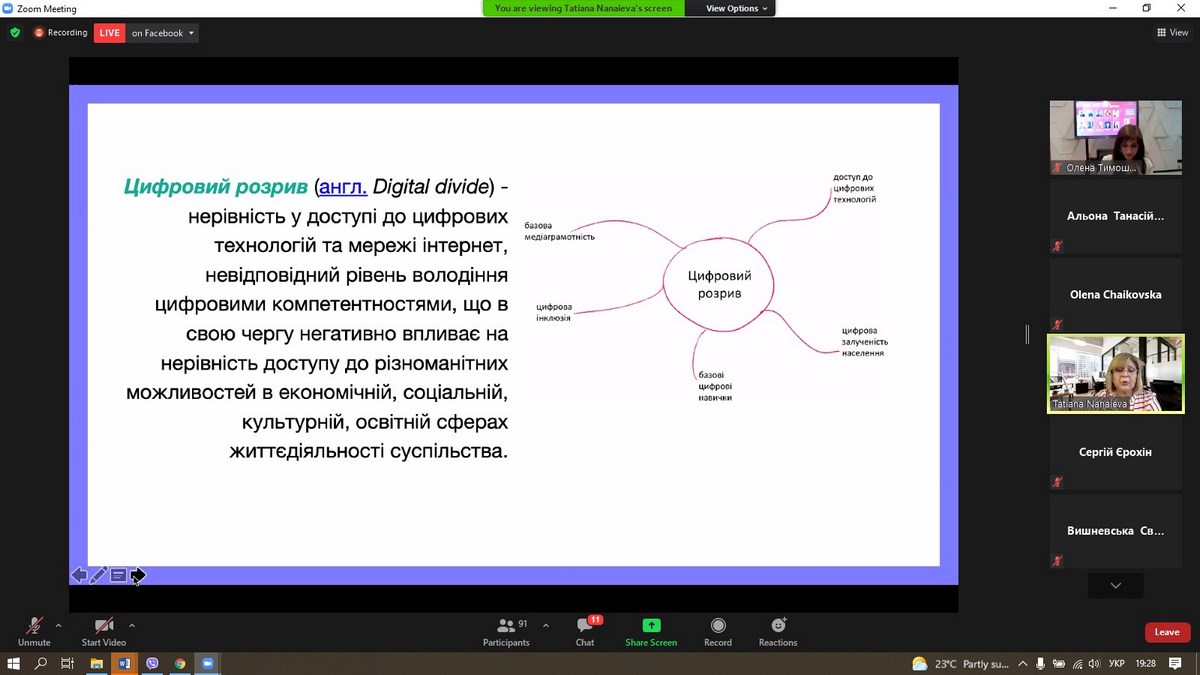Go to previous slide with left arrow
This screenshot has width=1200, height=675.
[x=78, y=575]
